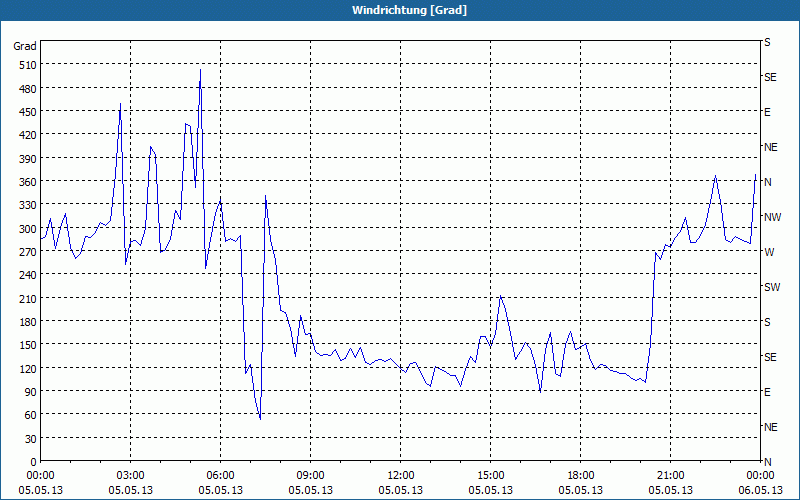
Task: Select the 90 degree axis value
Action: tap(30, 392)
